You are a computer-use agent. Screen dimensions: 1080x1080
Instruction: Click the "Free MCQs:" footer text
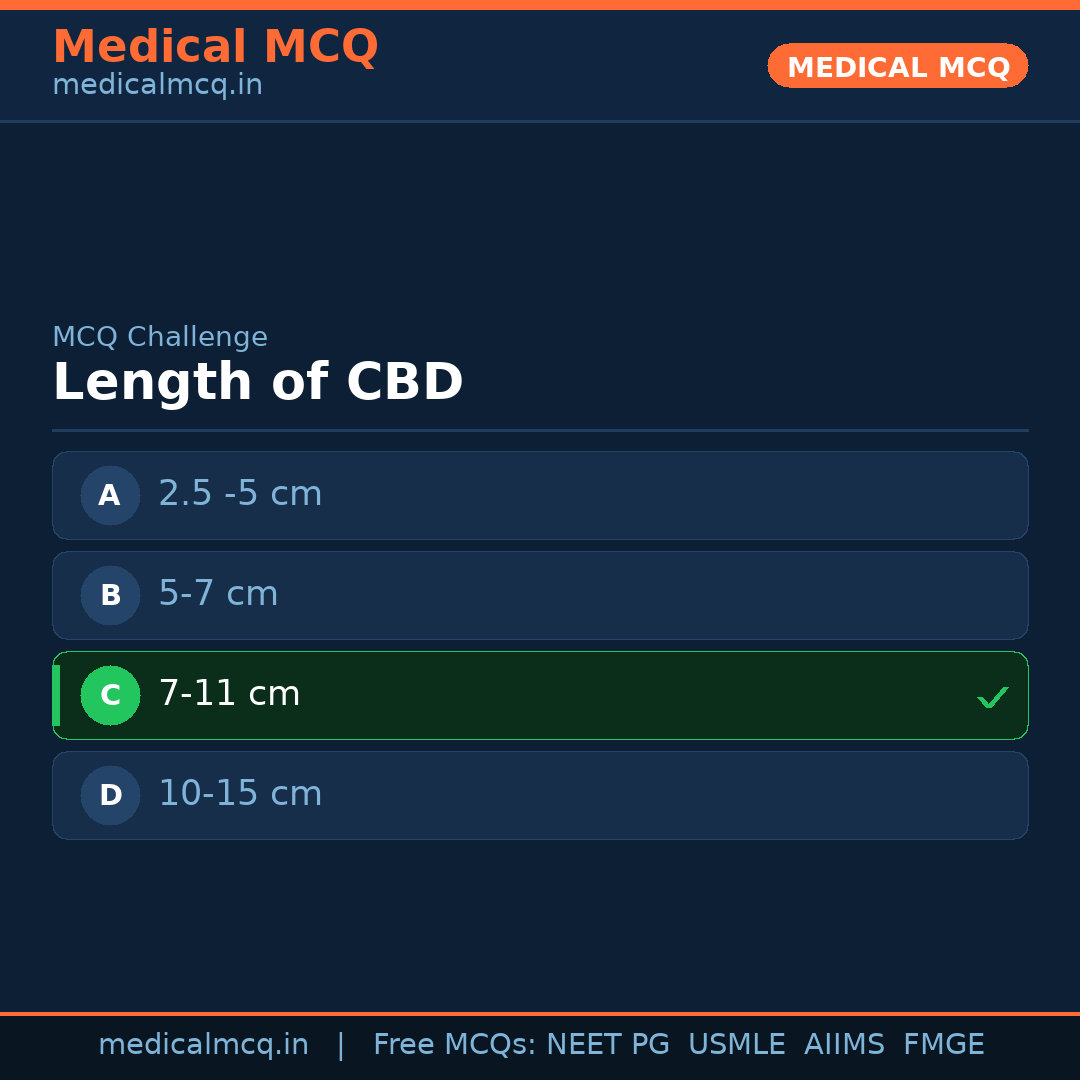[x=454, y=1045]
